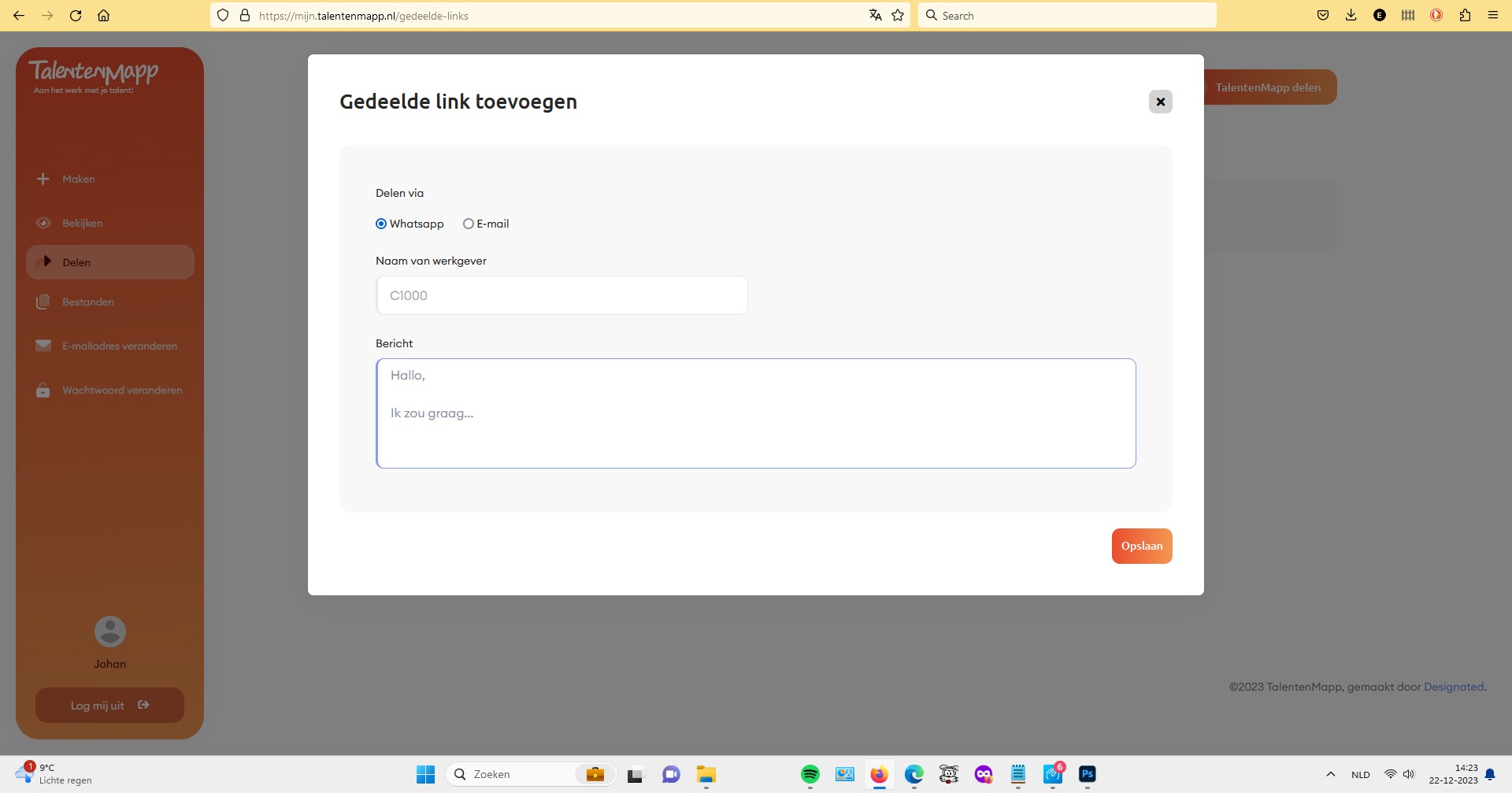Open Photoshop from the taskbar
1512x793 pixels.
pos(1088,774)
